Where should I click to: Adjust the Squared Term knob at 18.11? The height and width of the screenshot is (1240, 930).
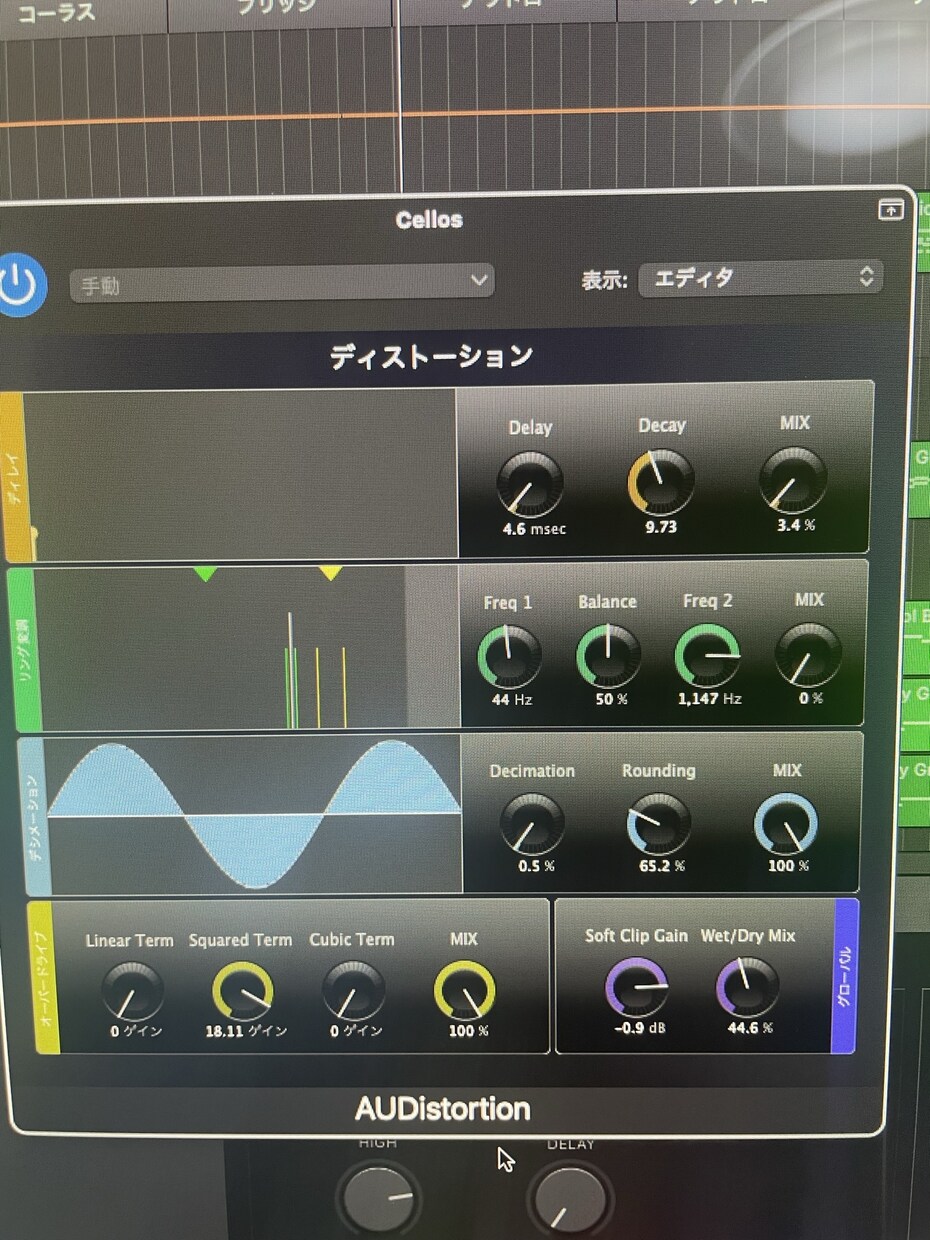tap(242, 992)
